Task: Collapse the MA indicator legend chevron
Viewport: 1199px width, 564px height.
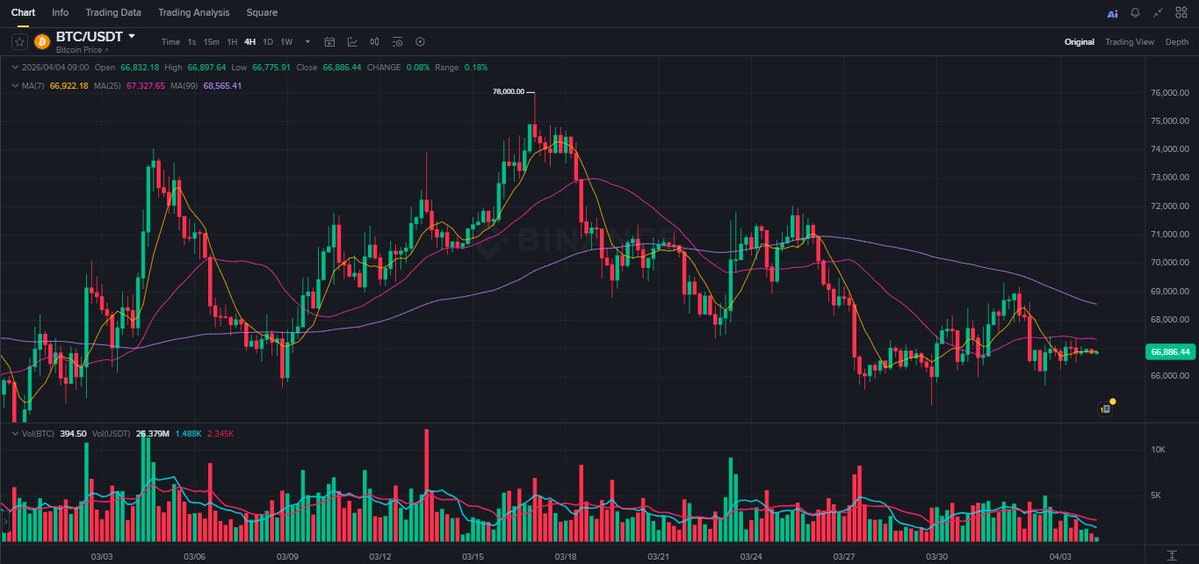Action: [14, 86]
